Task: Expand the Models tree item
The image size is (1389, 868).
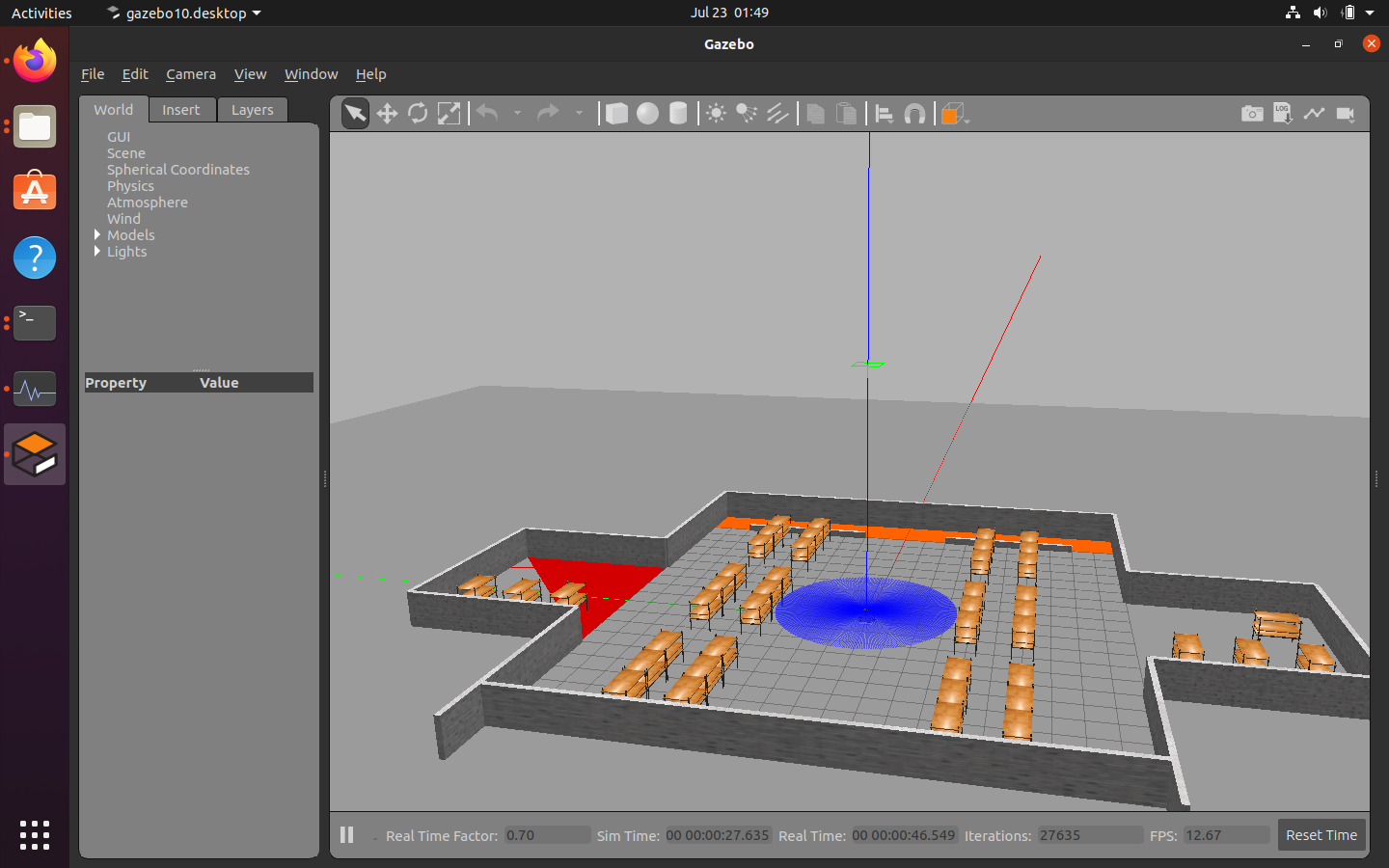Action: [x=97, y=235]
